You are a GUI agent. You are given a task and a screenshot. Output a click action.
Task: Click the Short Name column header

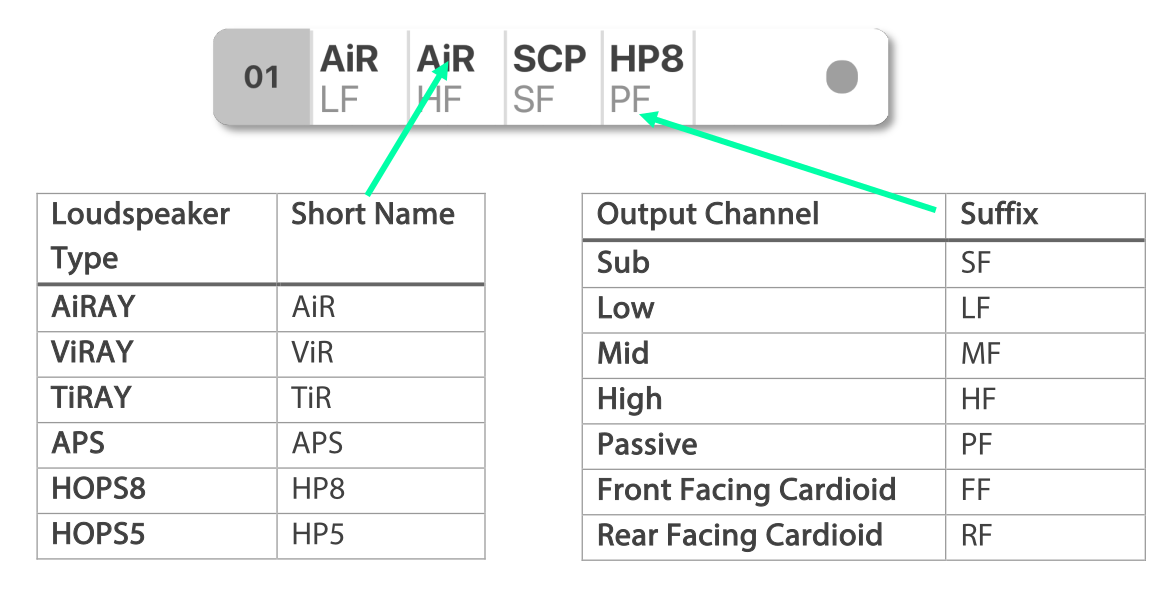372,214
